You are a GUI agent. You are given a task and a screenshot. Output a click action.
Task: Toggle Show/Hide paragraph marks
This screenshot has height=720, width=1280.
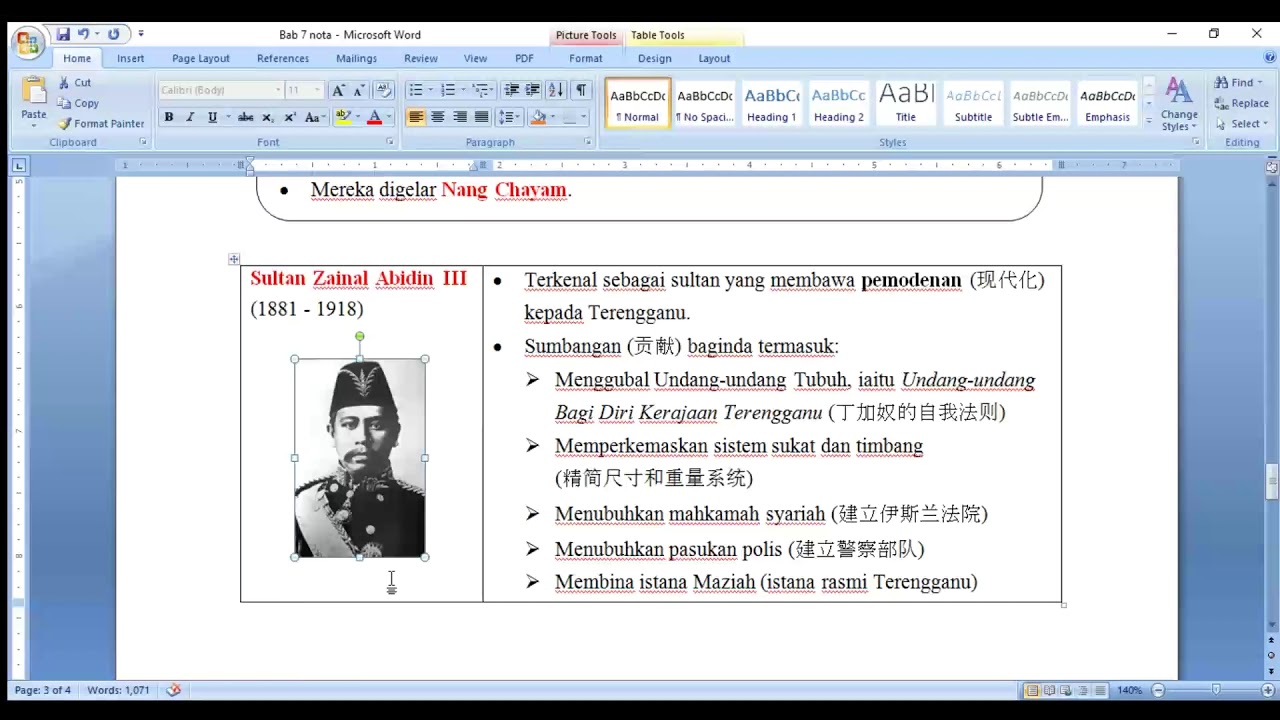pos(581,90)
